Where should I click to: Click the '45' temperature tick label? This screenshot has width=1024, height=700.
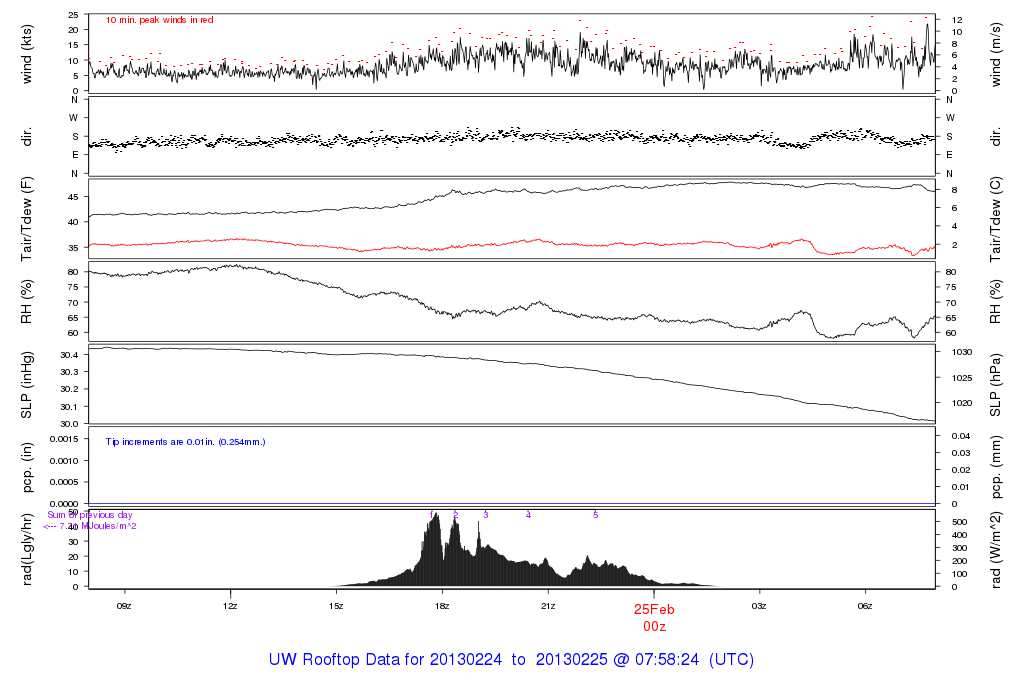[73, 197]
